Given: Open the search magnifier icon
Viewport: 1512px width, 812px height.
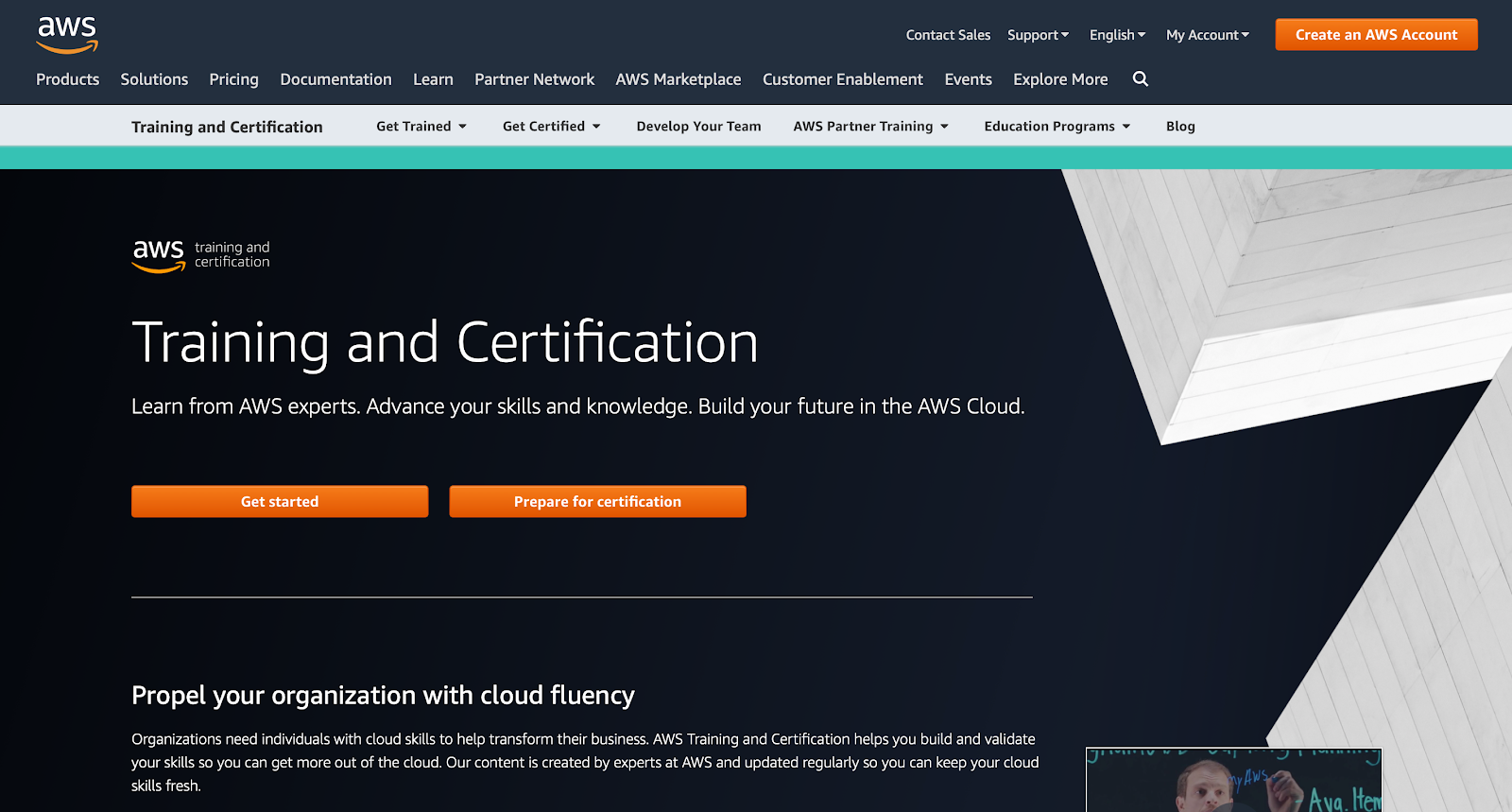Looking at the screenshot, I should (1141, 79).
